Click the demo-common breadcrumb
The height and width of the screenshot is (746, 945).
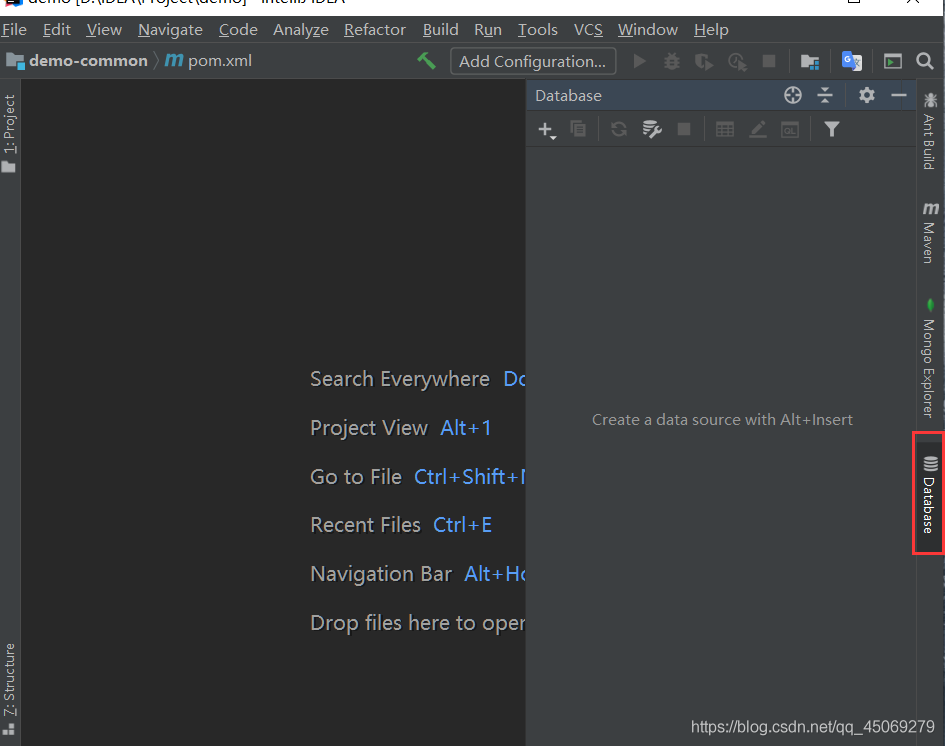[x=88, y=61]
